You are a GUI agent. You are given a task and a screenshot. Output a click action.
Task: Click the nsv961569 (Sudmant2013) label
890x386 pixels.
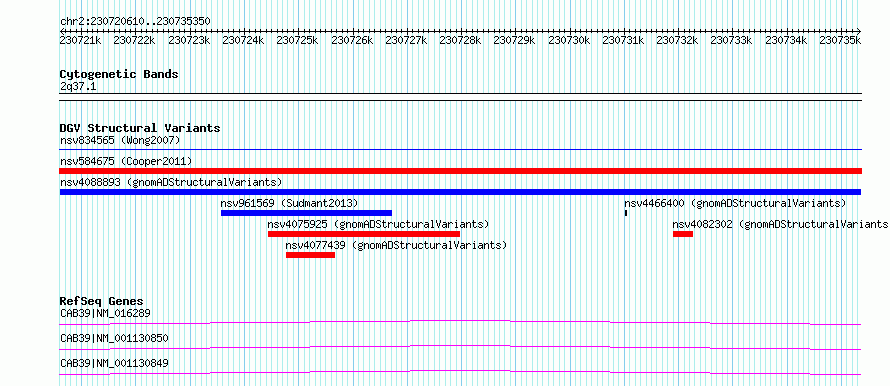pyautogui.click(x=289, y=203)
